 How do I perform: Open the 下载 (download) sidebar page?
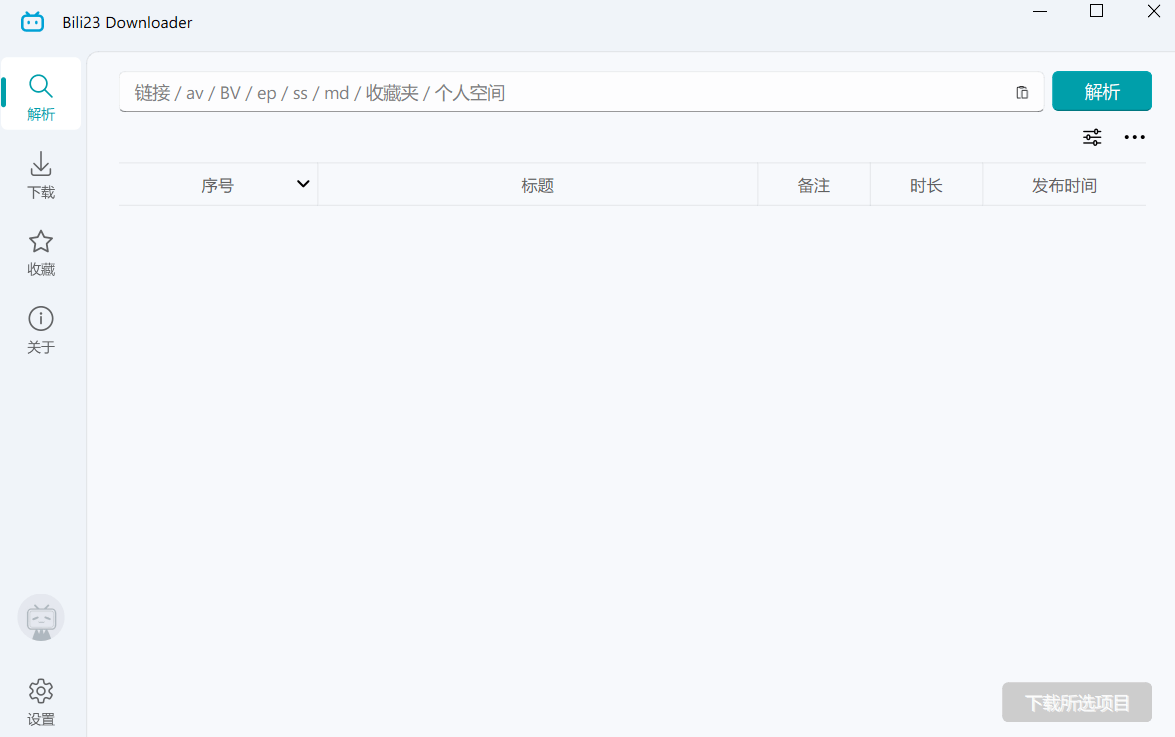tap(41, 175)
